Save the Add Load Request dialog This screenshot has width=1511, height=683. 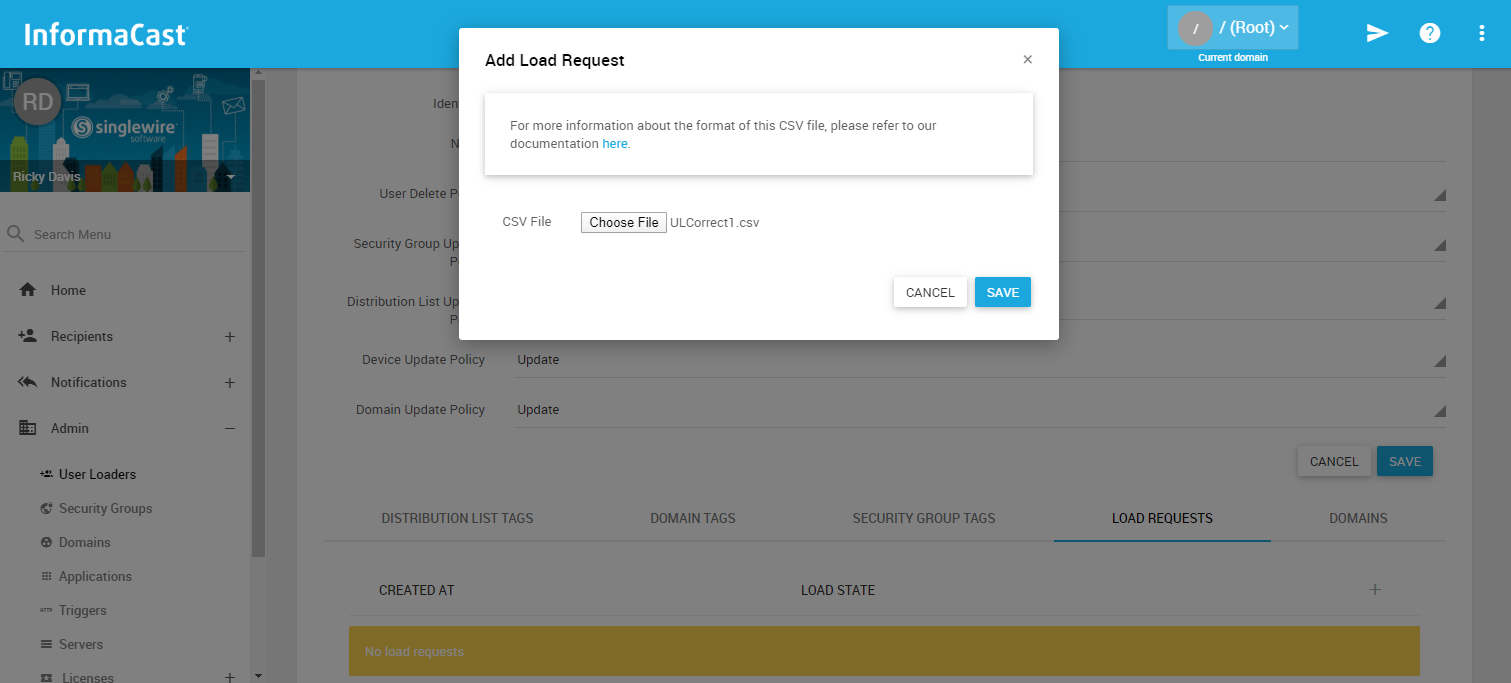(x=1002, y=292)
